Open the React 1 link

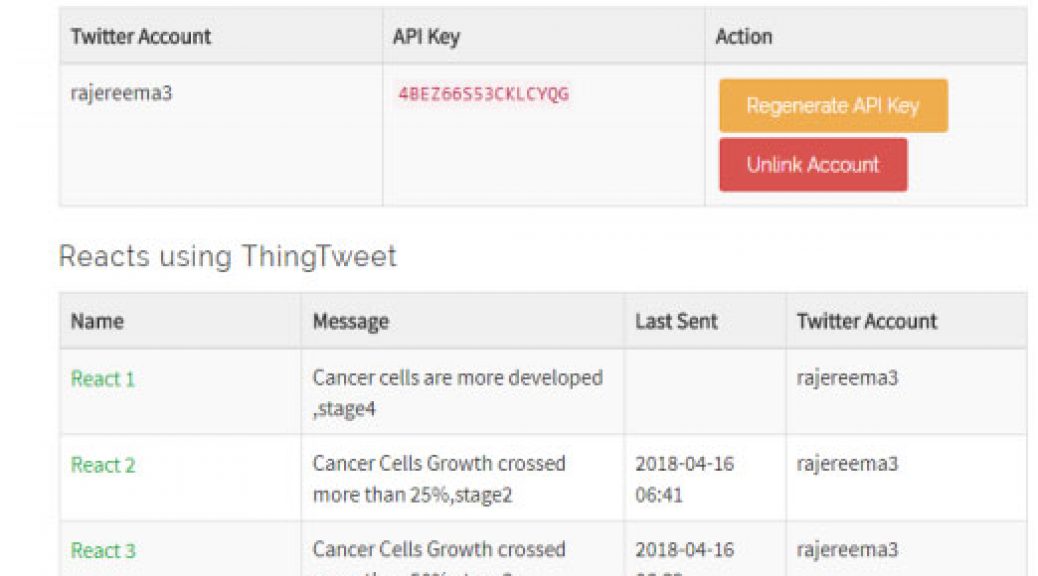click(103, 379)
